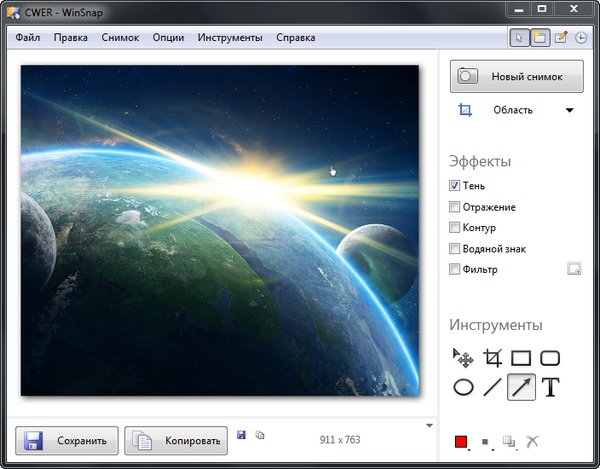Uncheck the Тень shadow effect
The width and height of the screenshot is (600, 469).
pos(455,186)
